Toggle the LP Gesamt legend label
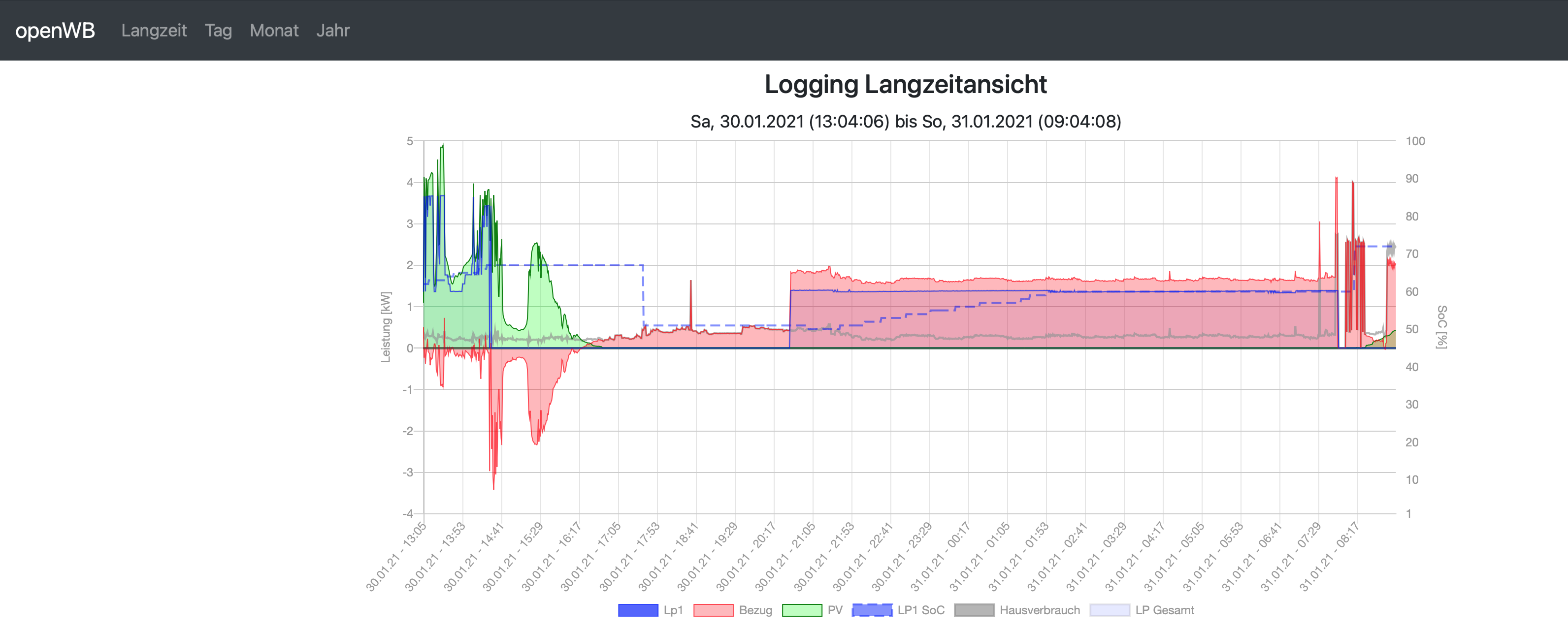The width and height of the screenshot is (1568, 630). pyautogui.click(x=1165, y=610)
